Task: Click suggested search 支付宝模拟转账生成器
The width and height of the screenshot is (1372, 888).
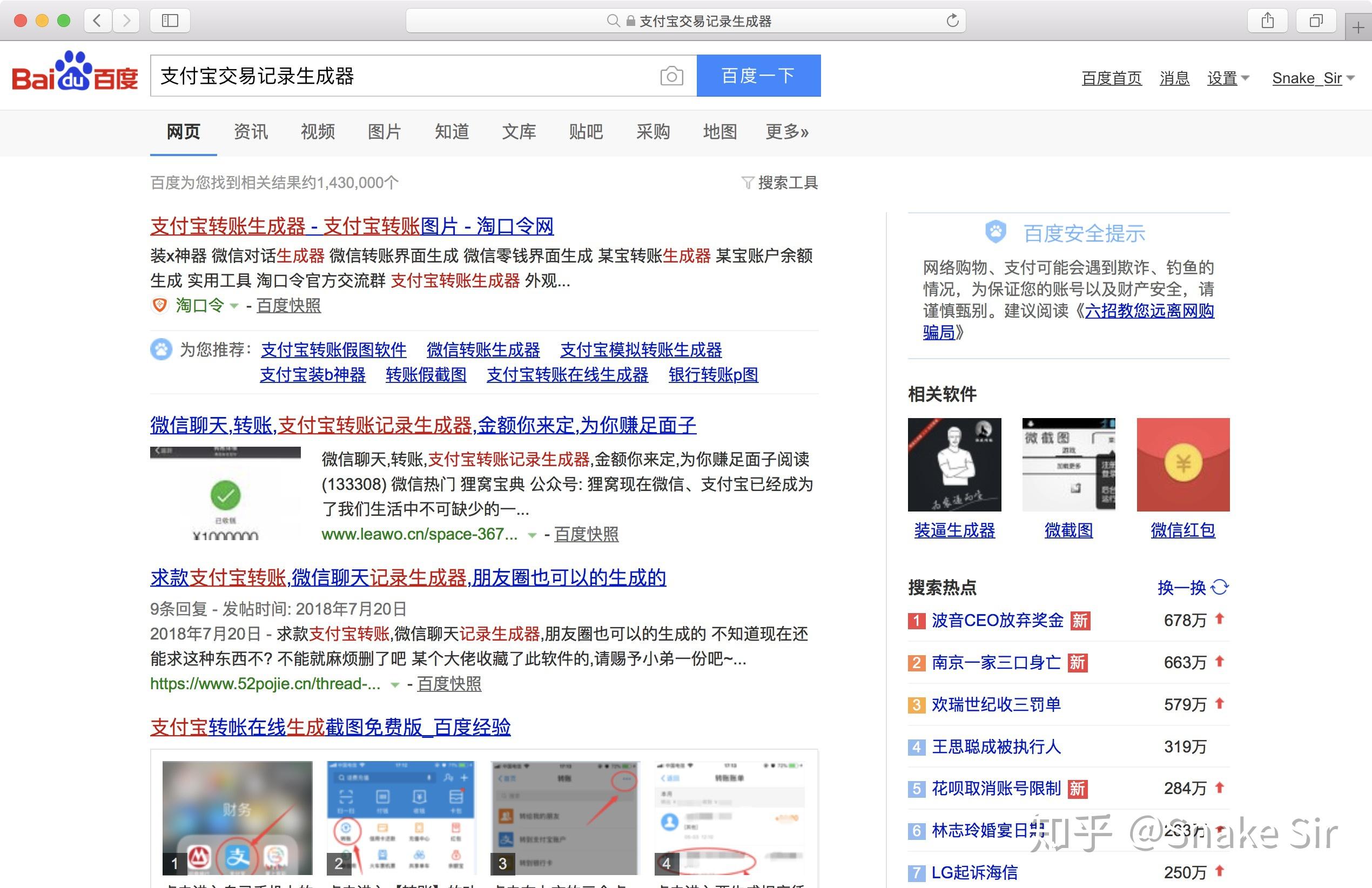Action: [641, 349]
